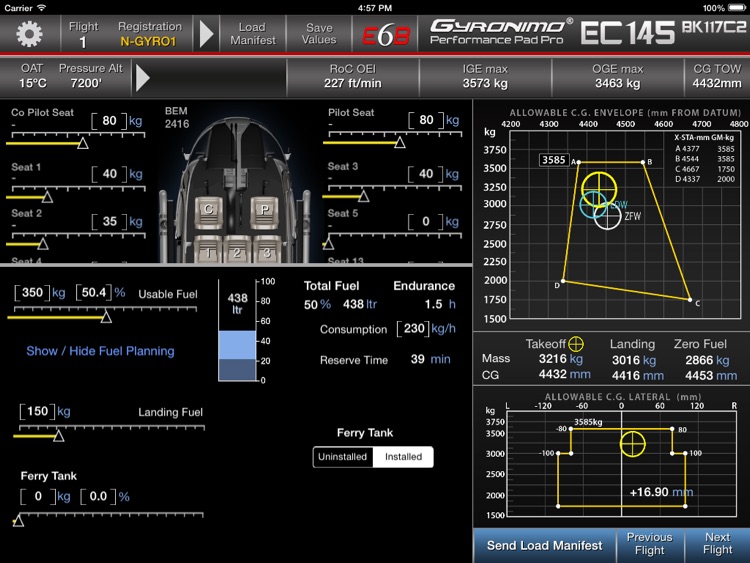Adjust Ferry Tank slider handle
This screenshot has height=563, width=750.
coord(18,520)
